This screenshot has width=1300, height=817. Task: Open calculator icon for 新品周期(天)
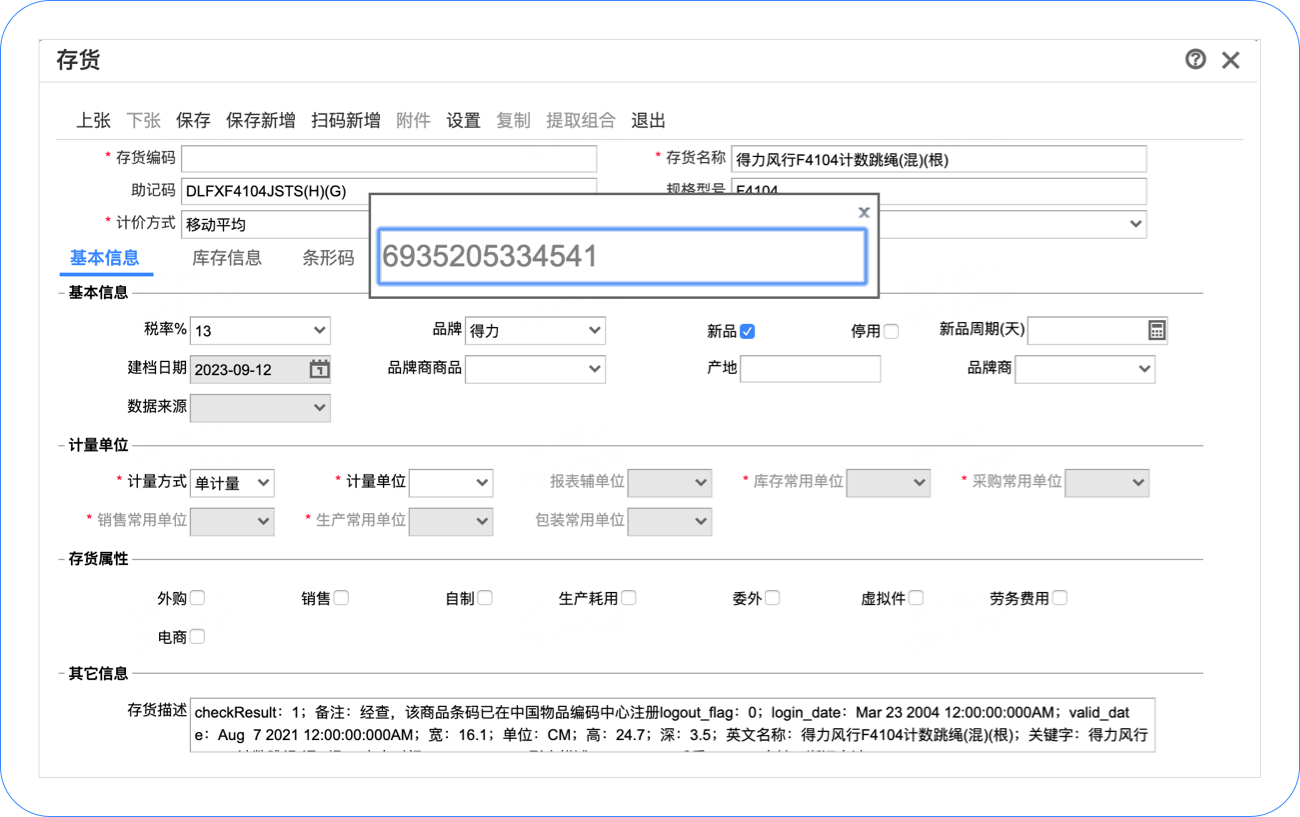coord(1156,331)
